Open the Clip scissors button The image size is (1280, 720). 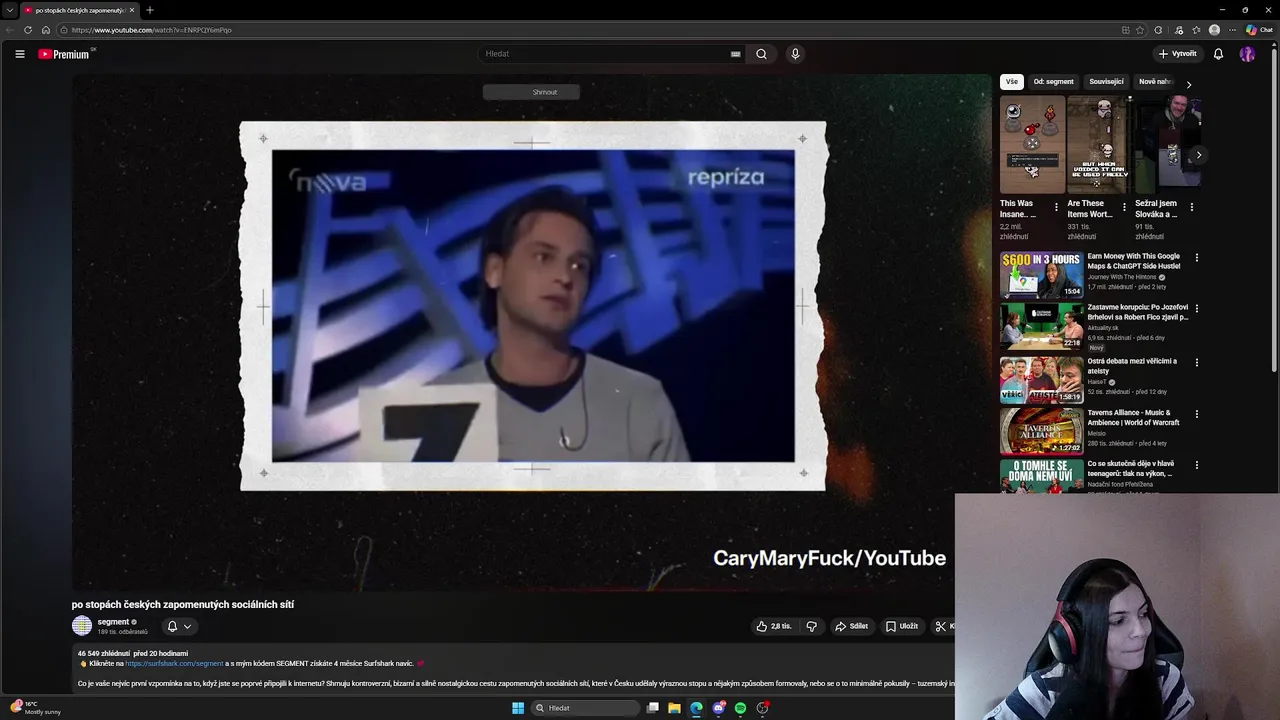click(x=944, y=626)
